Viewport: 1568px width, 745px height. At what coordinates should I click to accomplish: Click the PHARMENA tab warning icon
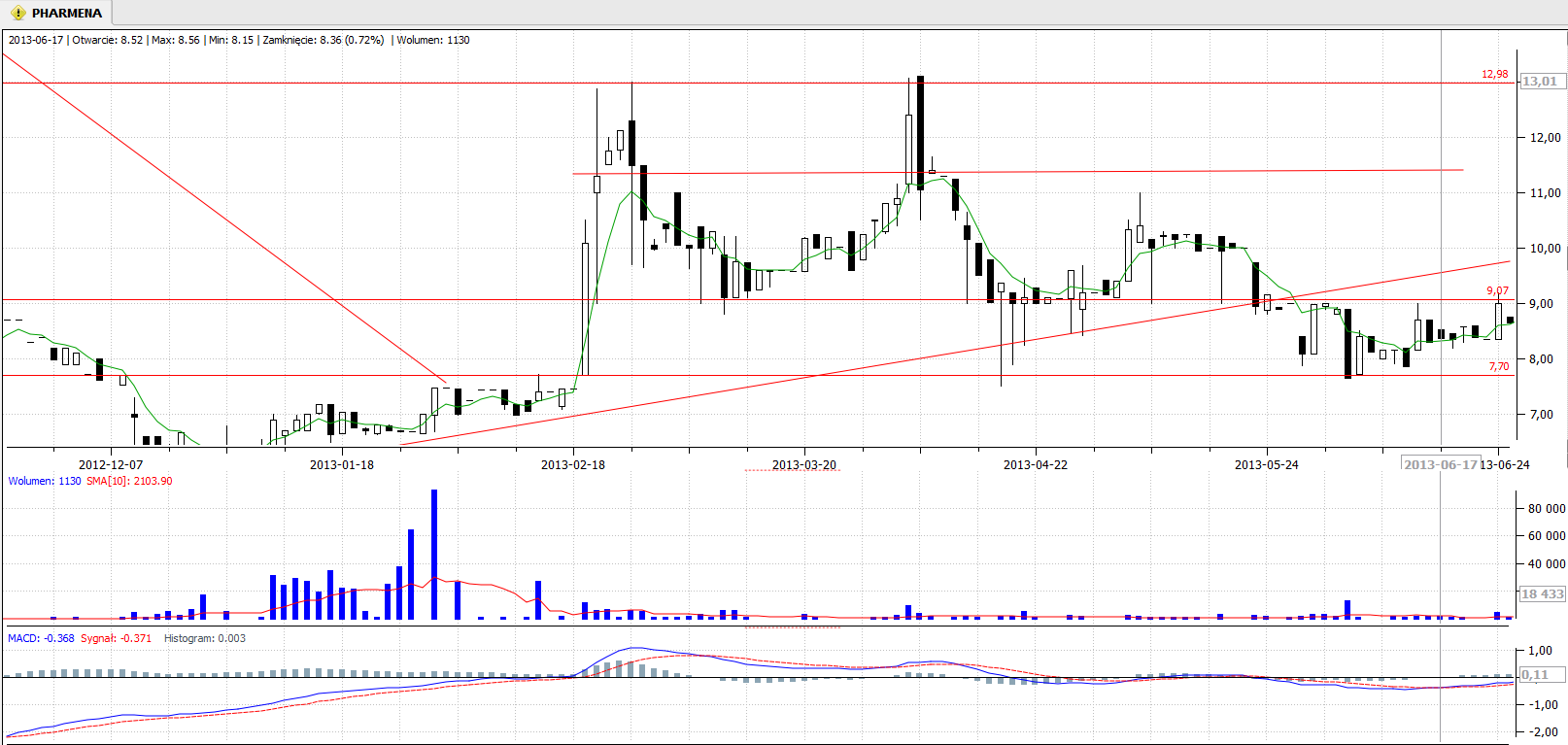coord(17,14)
